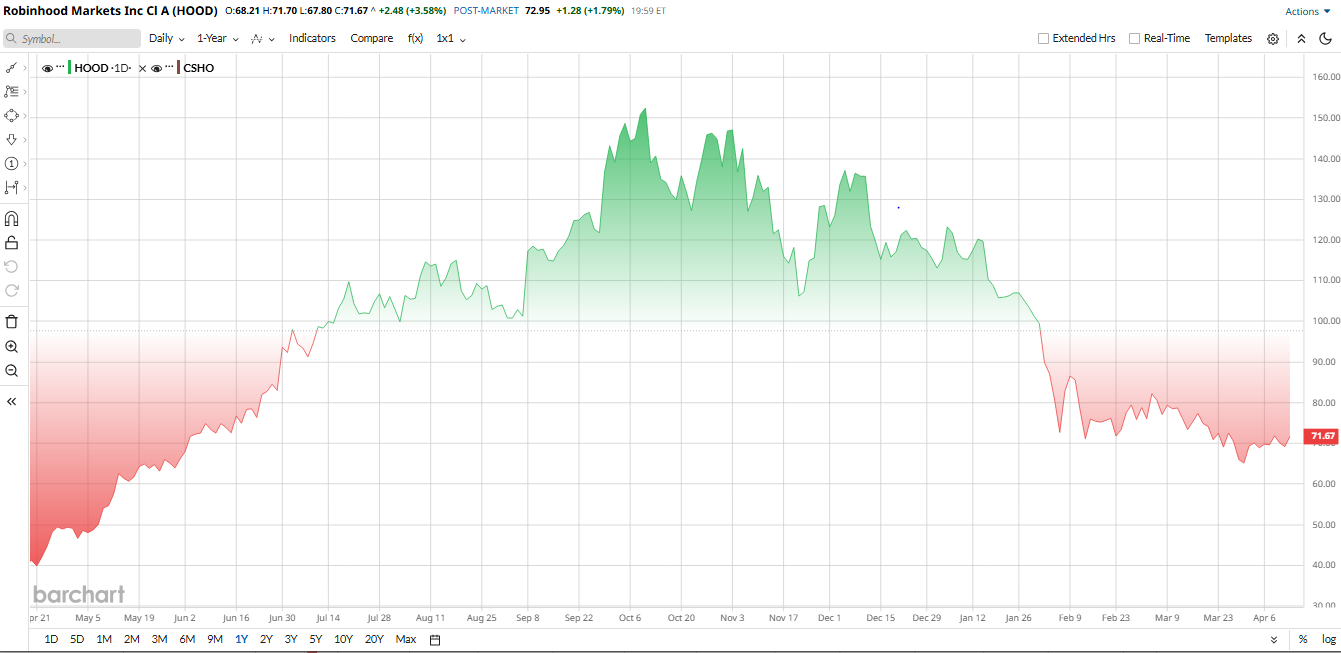
Task: Open the f(x) expressions button
Action: click(x=415, y=39)
